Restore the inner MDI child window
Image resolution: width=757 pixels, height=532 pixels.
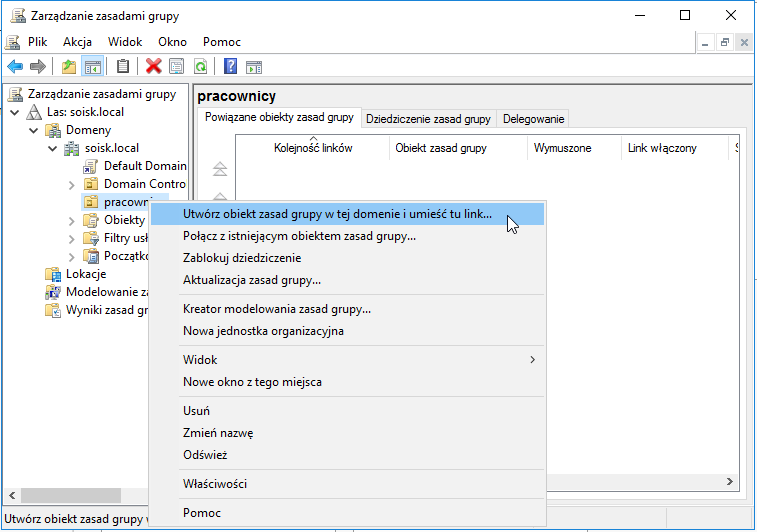pos(725,42)
